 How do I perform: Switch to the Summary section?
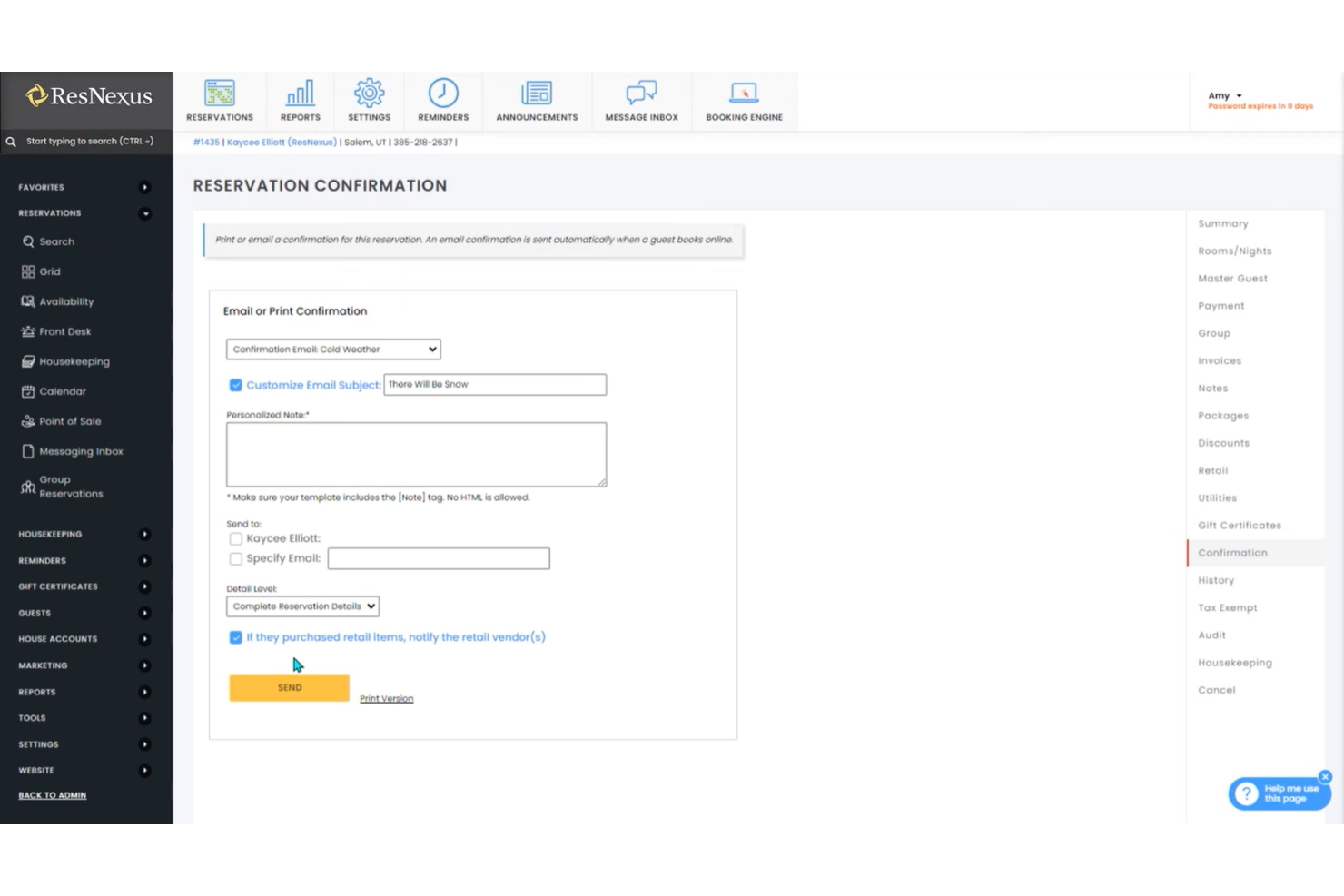pos(1222,222)
